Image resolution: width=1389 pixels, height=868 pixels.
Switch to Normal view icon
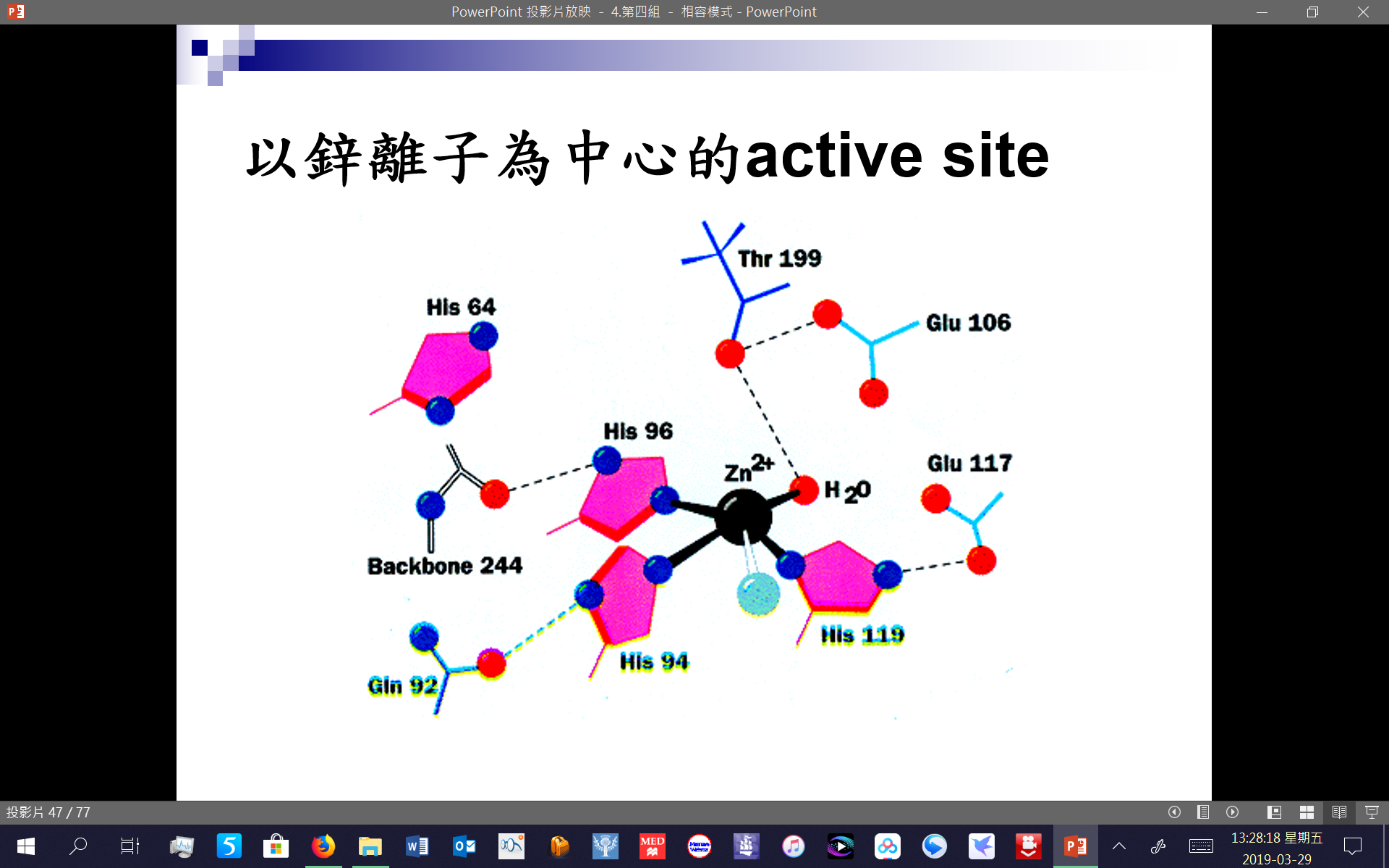point(1275,812)
